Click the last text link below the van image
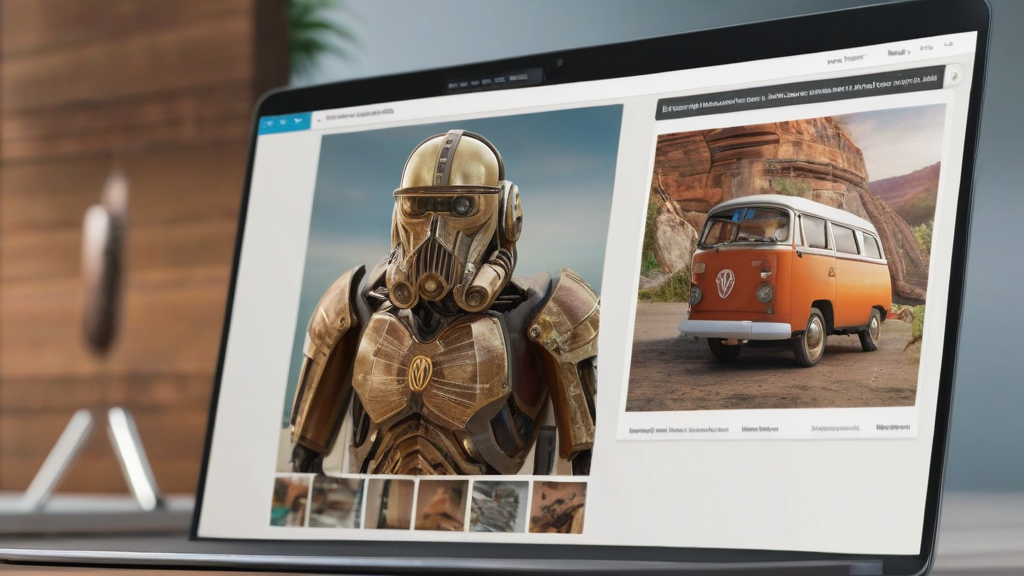The image size is (1024, 576). pyautogui.click(x=893, y=426)
